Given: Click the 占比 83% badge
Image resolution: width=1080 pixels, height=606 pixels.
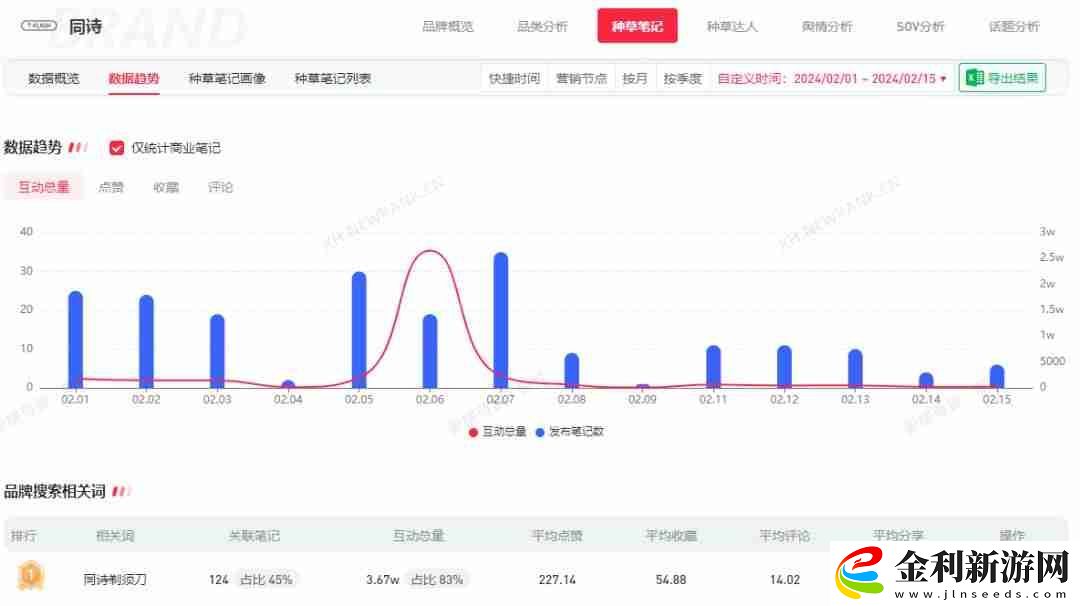Looking at the screenshot, I should tap(437, 580).
